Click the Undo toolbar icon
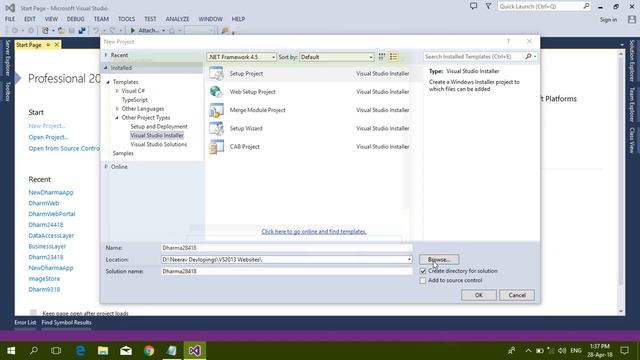This screenshot has width=640, height=360. click(x=96, y=30)
